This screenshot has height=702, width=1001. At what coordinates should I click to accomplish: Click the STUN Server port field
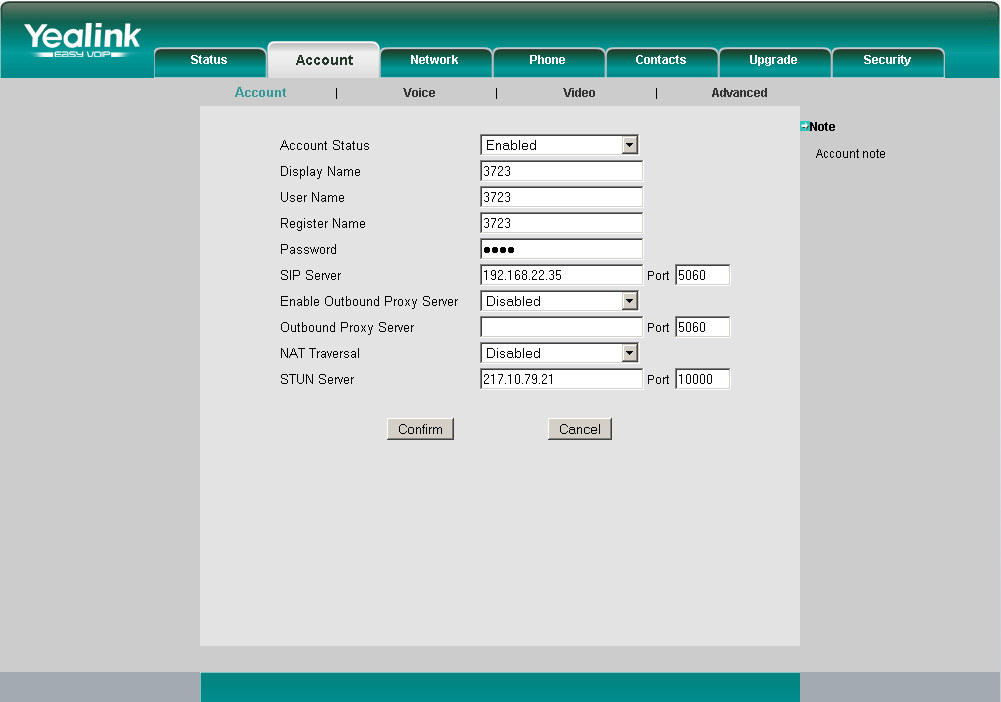click(702, 379)
